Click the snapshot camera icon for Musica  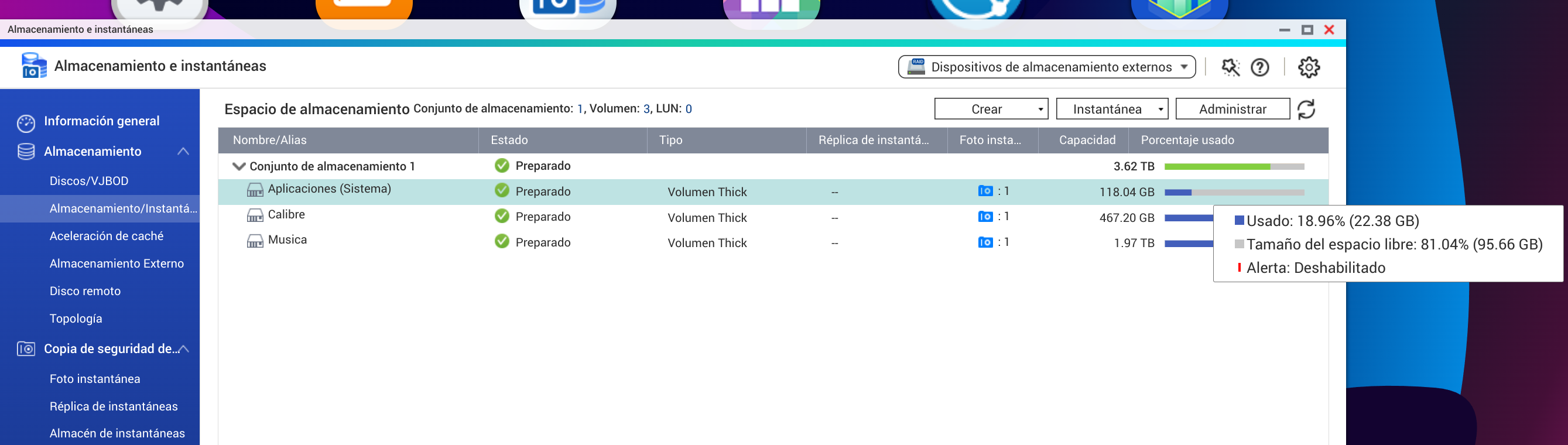click(985, 242)
